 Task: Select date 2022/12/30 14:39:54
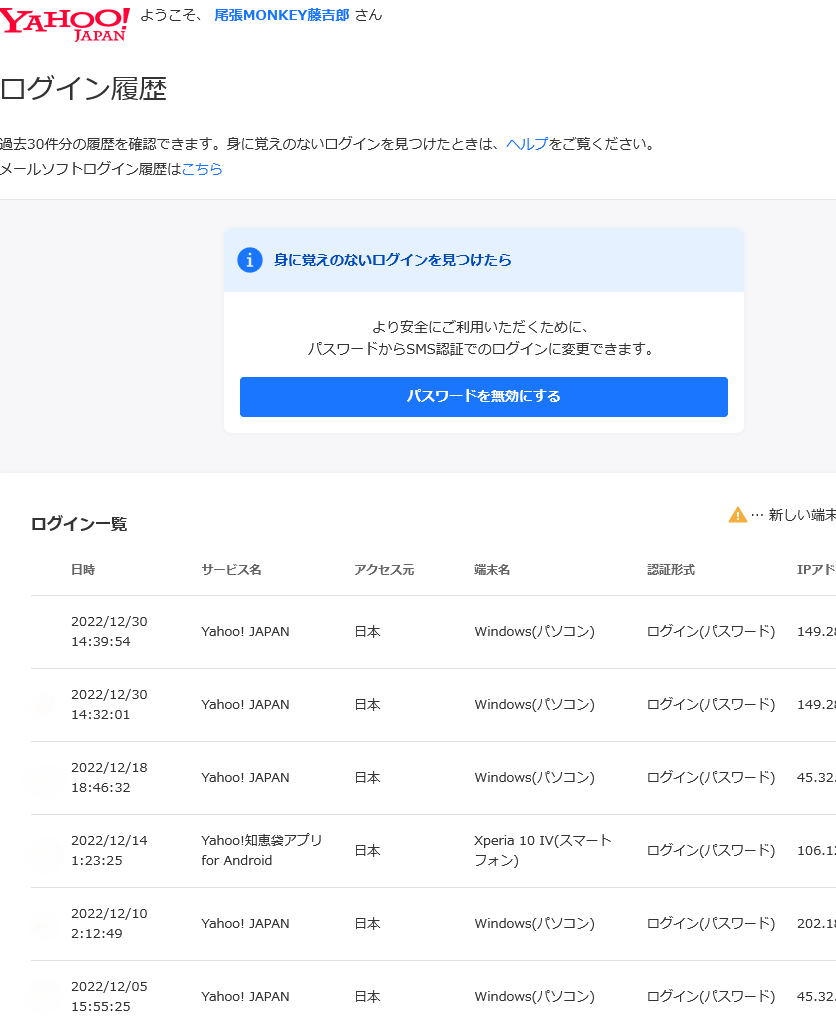(x=109, y=631)
